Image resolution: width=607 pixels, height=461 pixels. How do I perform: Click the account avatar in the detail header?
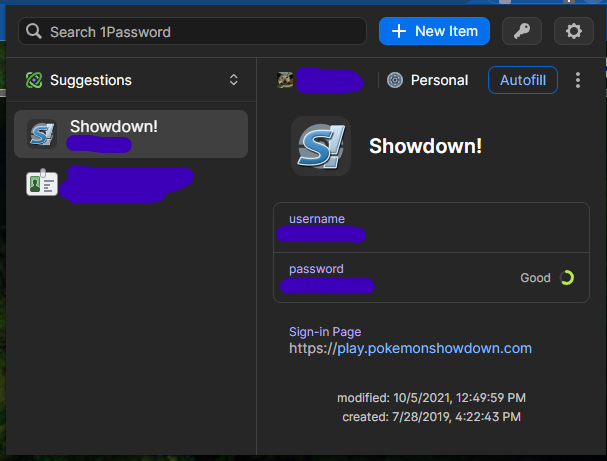287,80
